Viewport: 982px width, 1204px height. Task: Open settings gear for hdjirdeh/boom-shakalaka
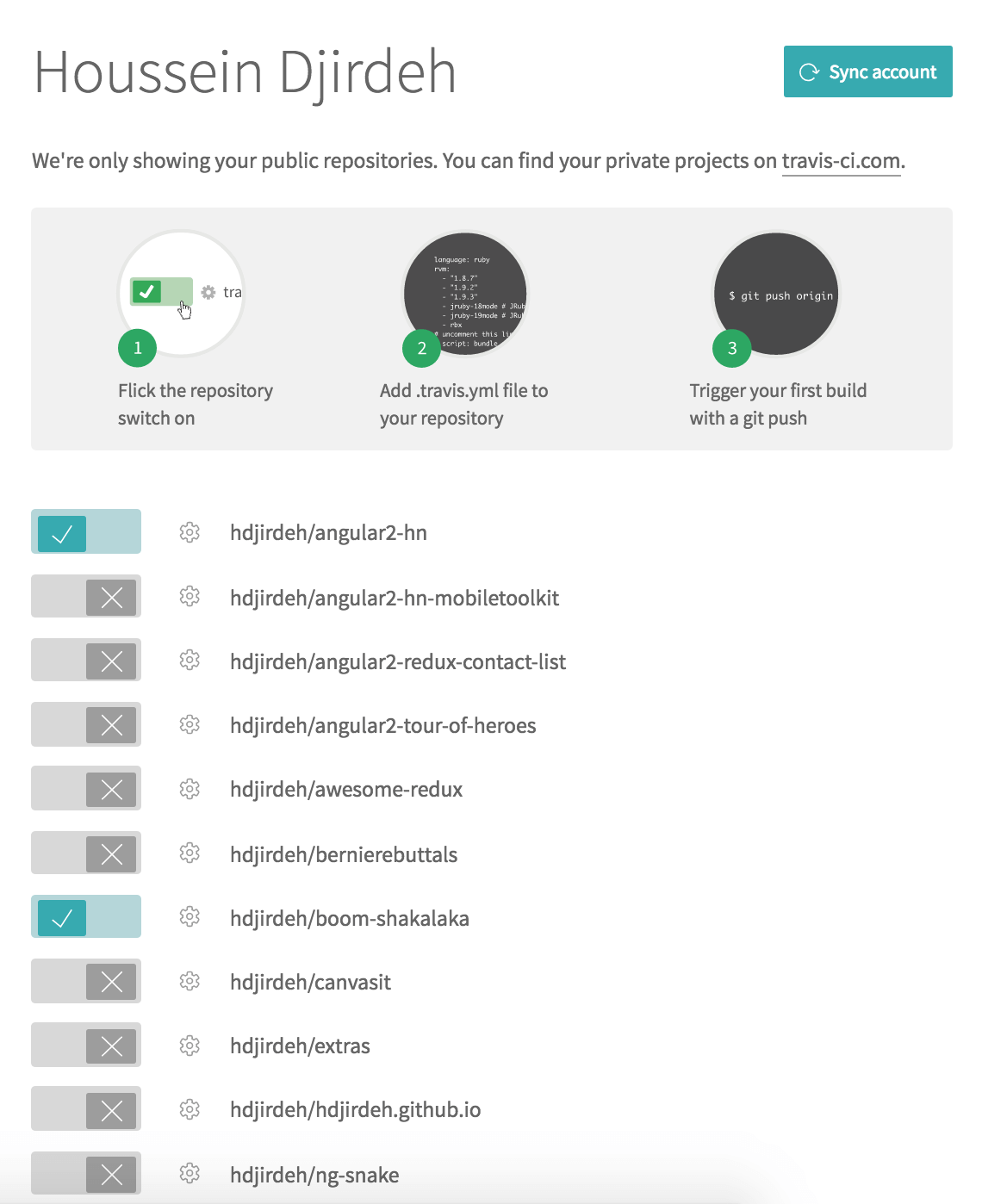(190, 917)
